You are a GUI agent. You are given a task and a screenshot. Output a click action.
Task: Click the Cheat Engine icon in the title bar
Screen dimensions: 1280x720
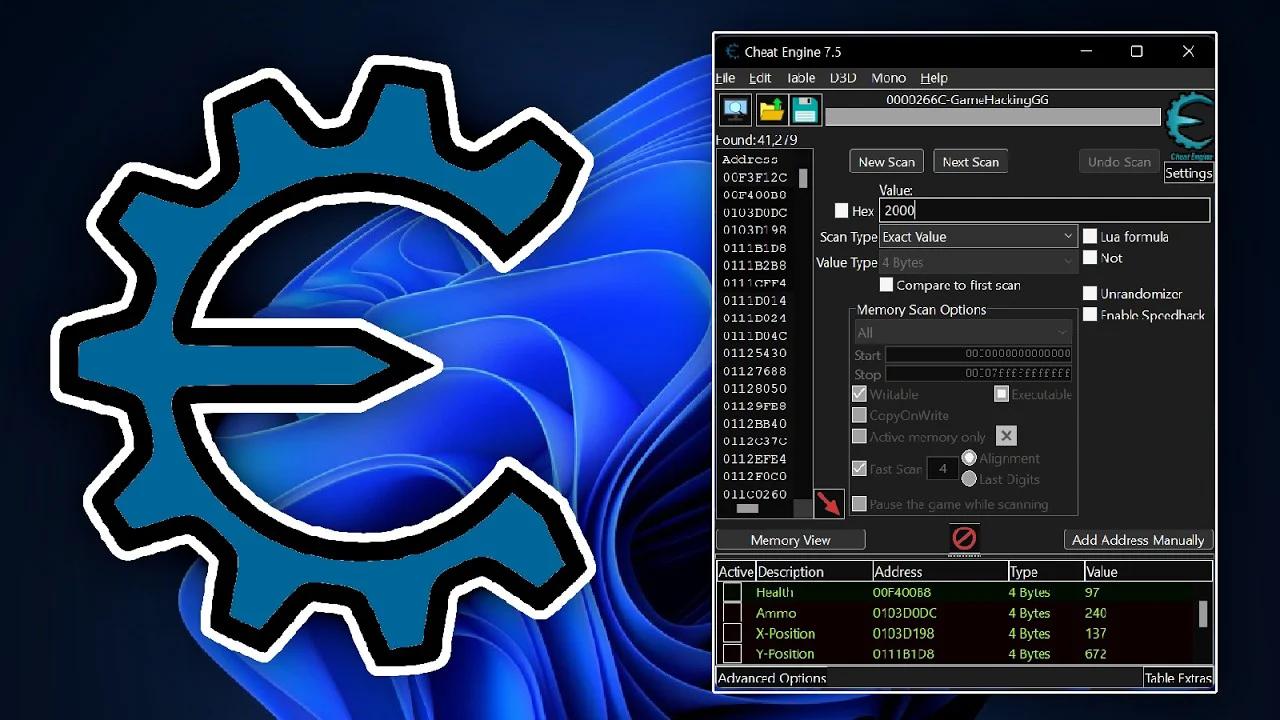point(731,51)
